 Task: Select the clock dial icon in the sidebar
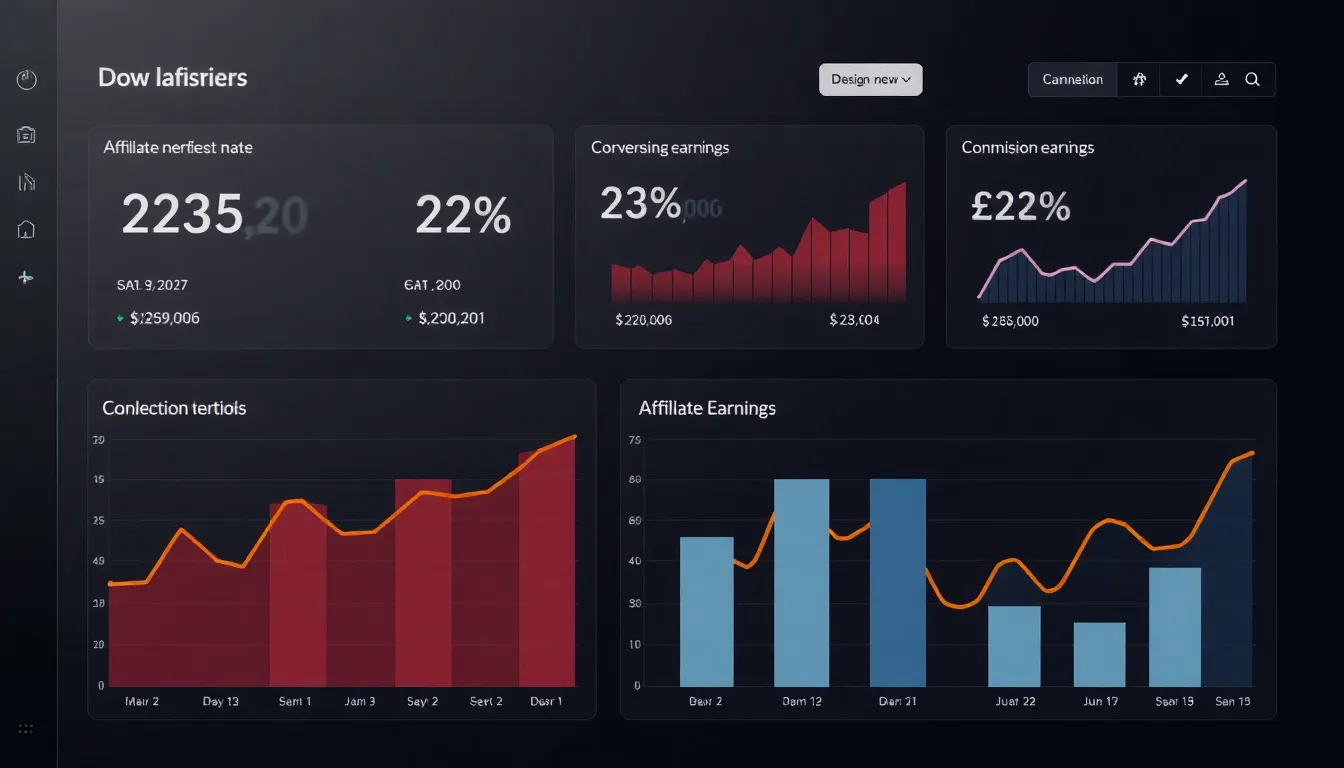[x=26, y=79]
